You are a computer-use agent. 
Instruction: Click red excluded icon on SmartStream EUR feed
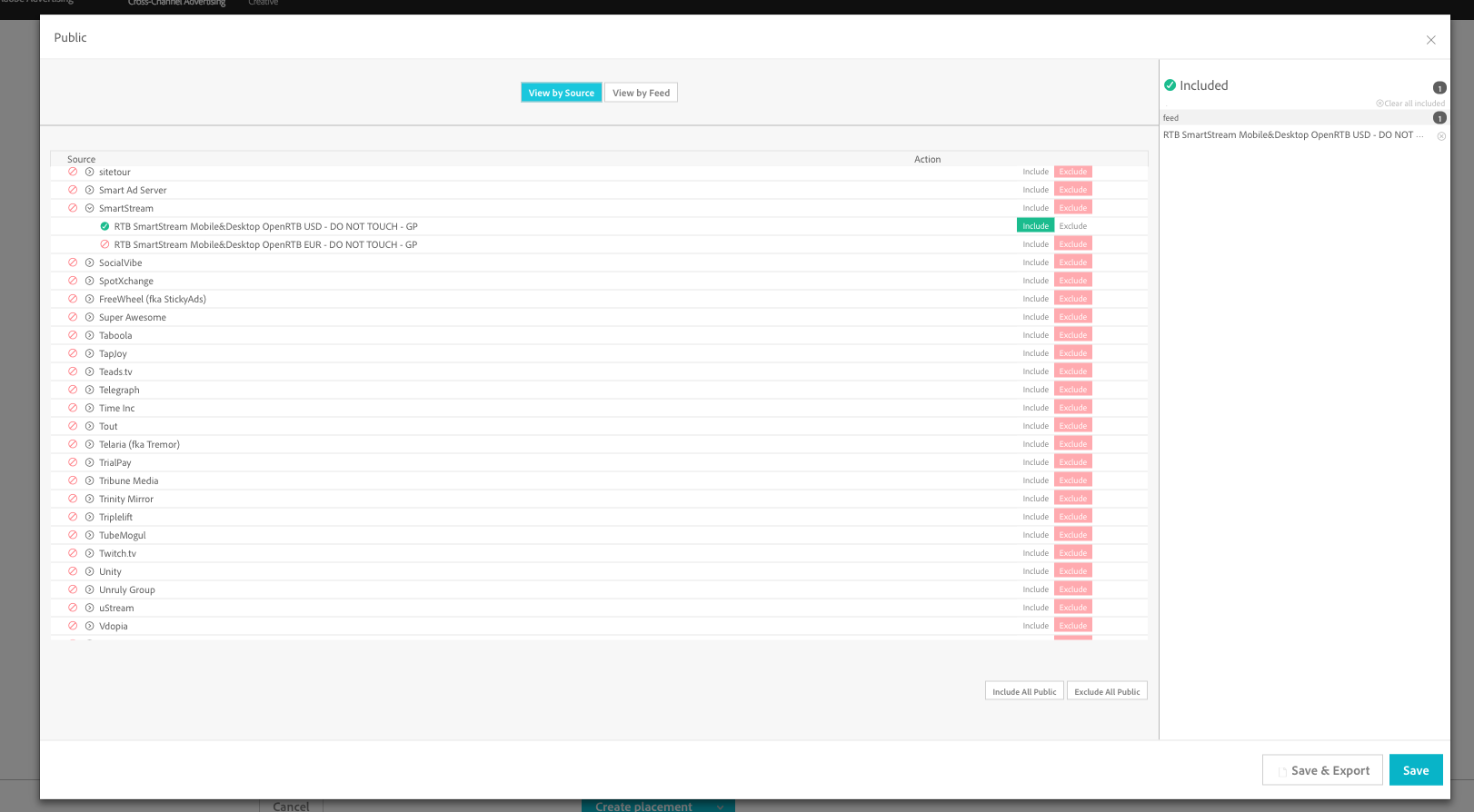105,244
